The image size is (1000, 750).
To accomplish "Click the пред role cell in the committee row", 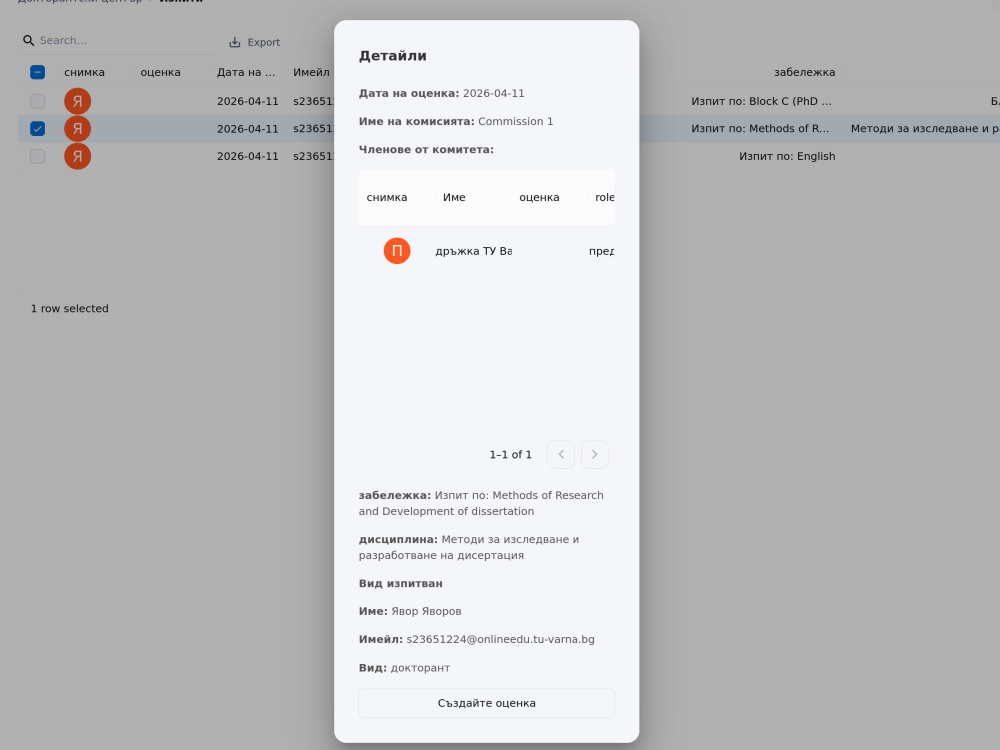I will pyautogui.click(x=601, y=251).
